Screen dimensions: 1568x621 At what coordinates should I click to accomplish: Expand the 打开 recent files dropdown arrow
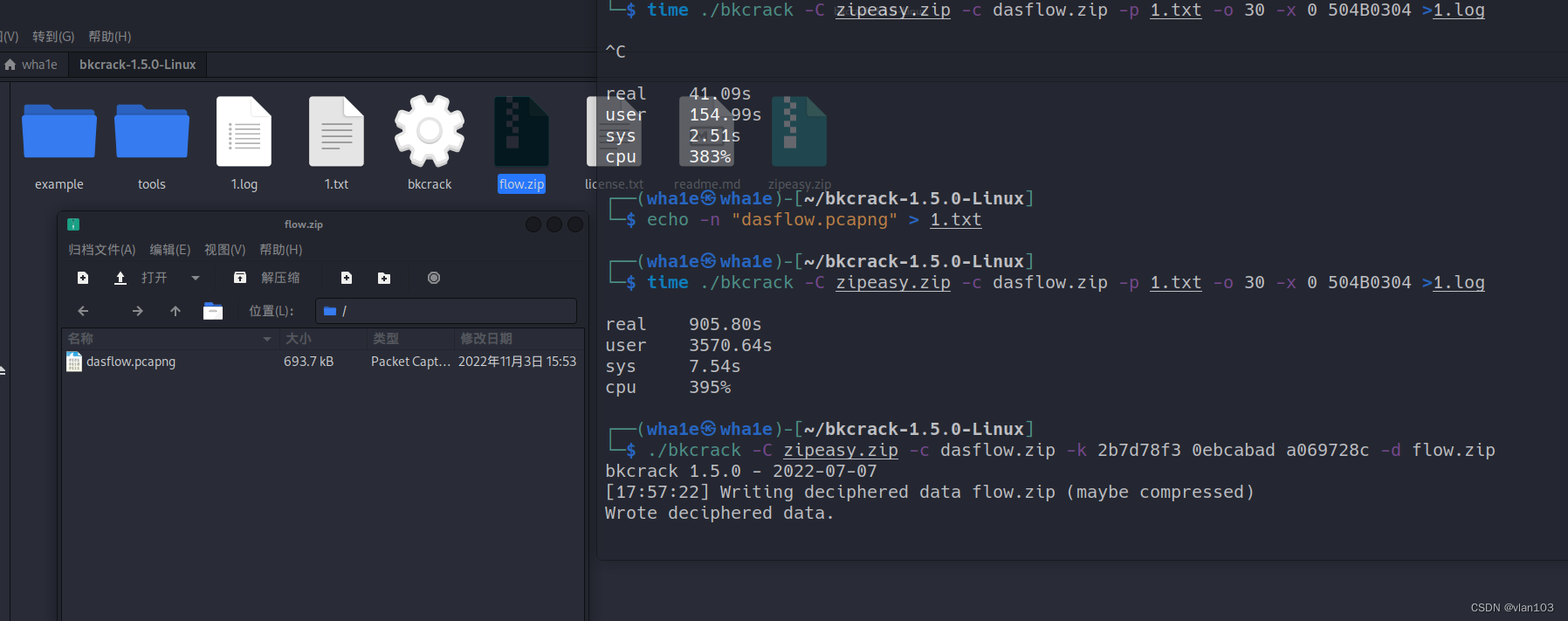(x=196, y=278)
